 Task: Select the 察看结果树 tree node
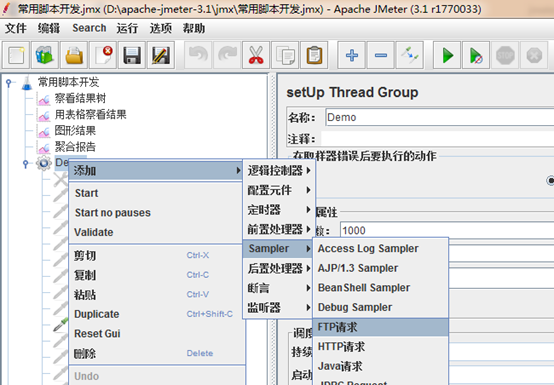coord(80,98)
